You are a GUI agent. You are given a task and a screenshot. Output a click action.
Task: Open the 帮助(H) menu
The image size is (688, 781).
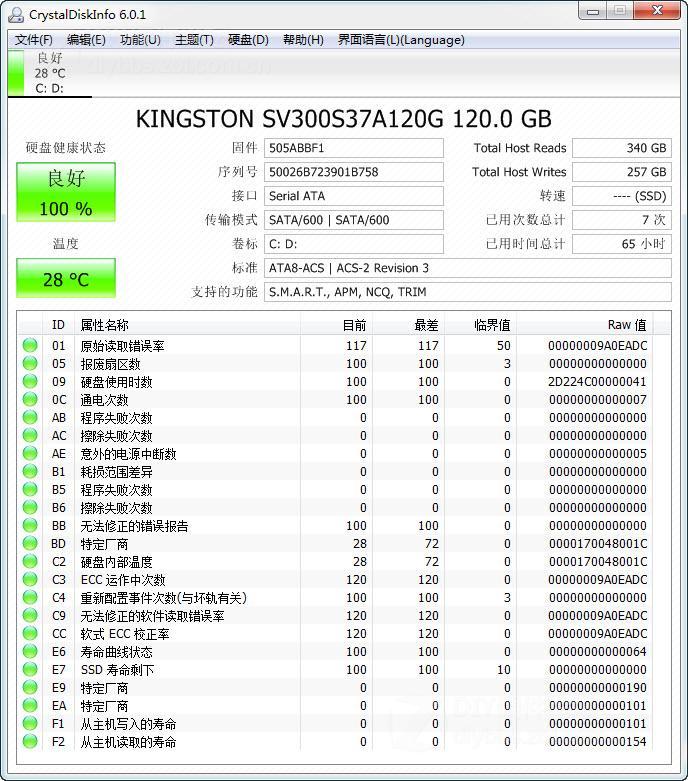pos(303,40)
